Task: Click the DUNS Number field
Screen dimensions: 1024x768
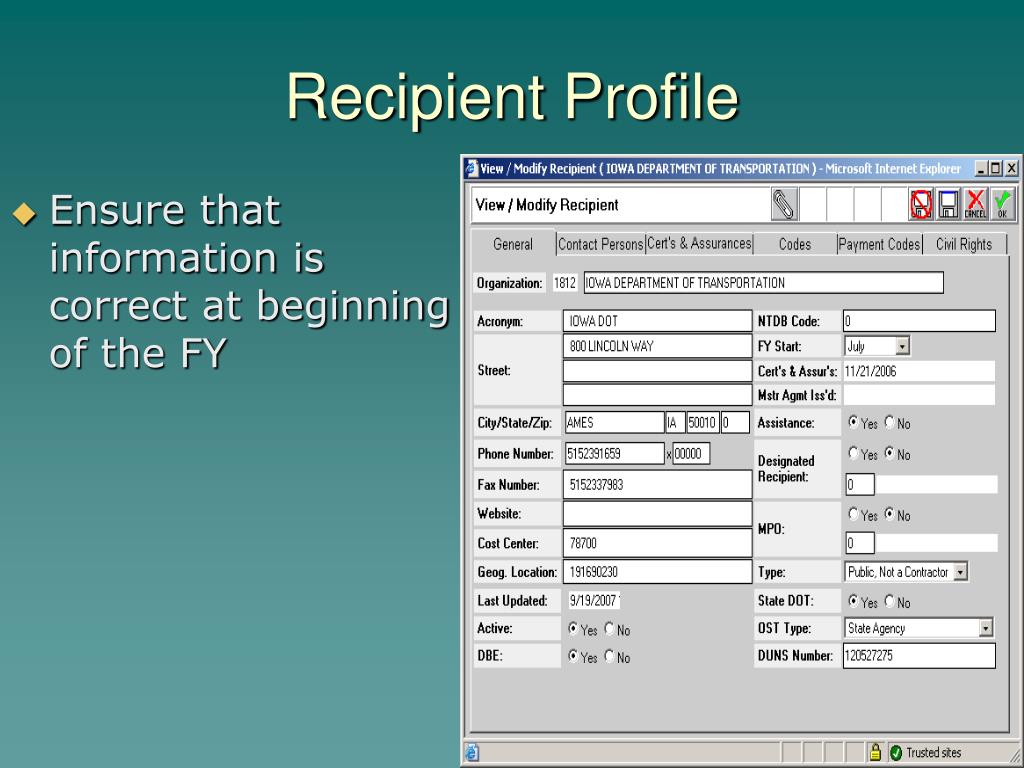Action: click(x=920, y=655)
